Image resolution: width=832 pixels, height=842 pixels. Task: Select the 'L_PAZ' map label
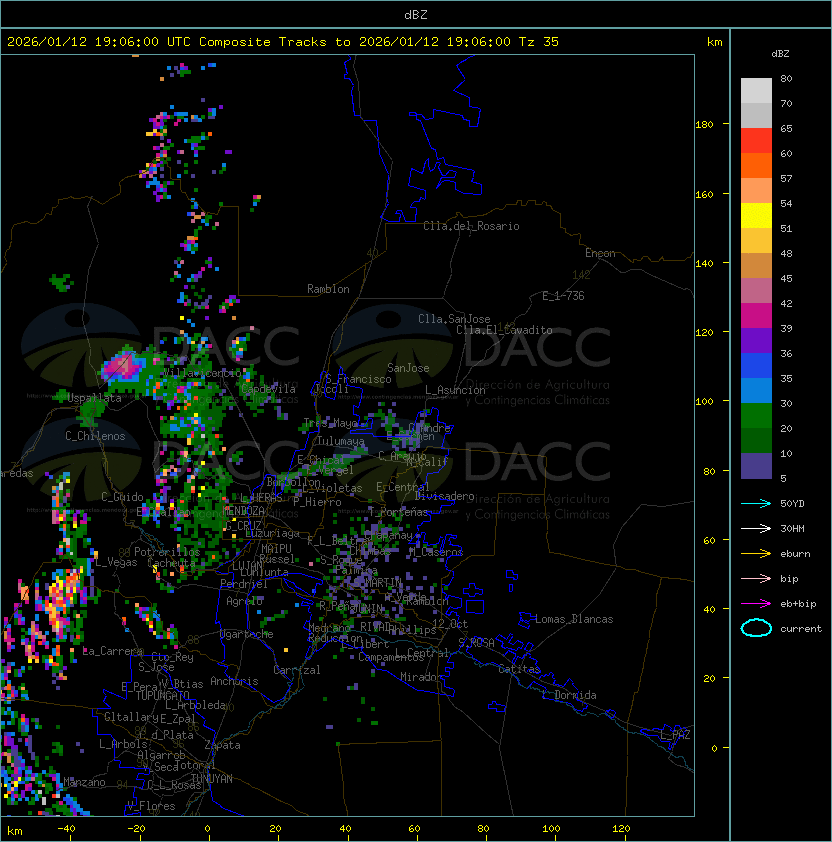pos(675,735)
